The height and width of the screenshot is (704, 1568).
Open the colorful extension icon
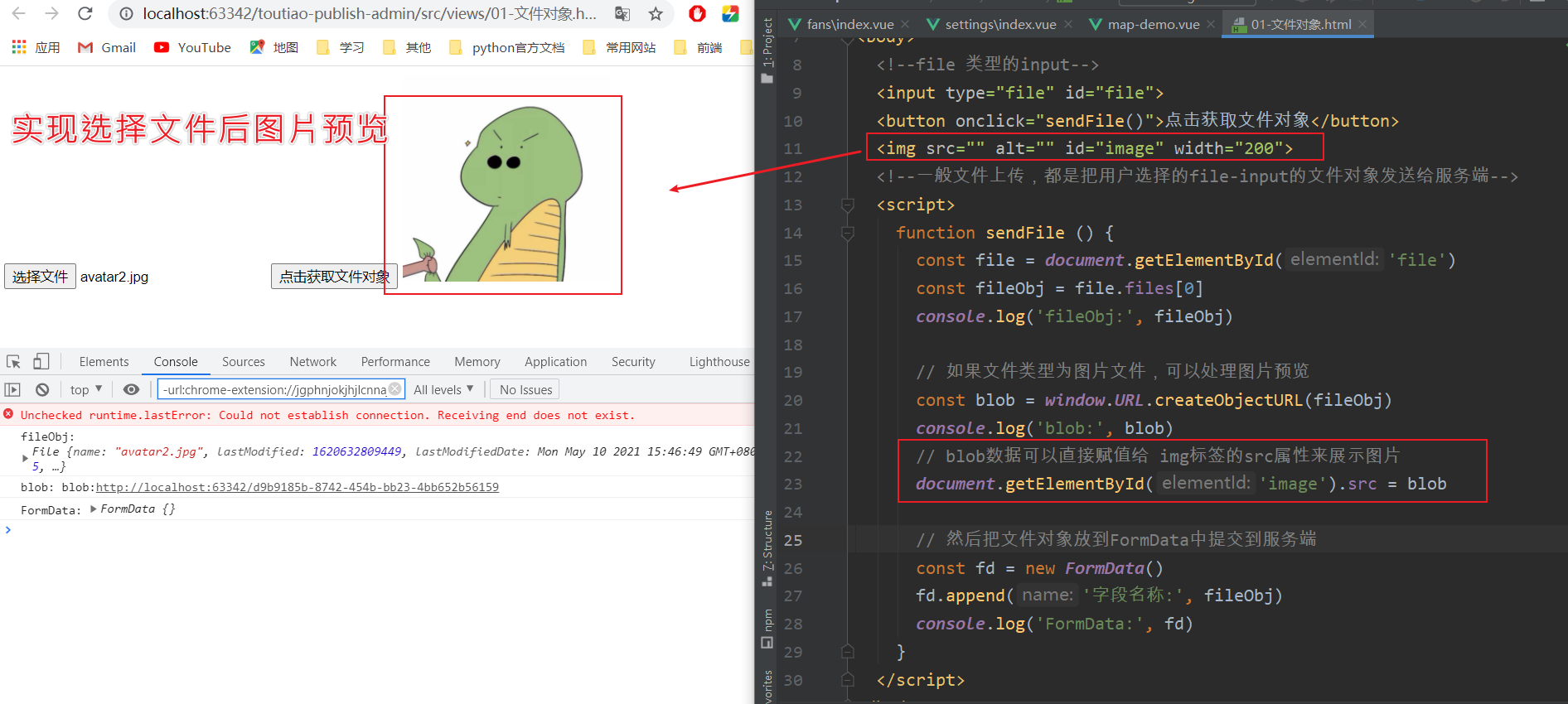[730, 13]
